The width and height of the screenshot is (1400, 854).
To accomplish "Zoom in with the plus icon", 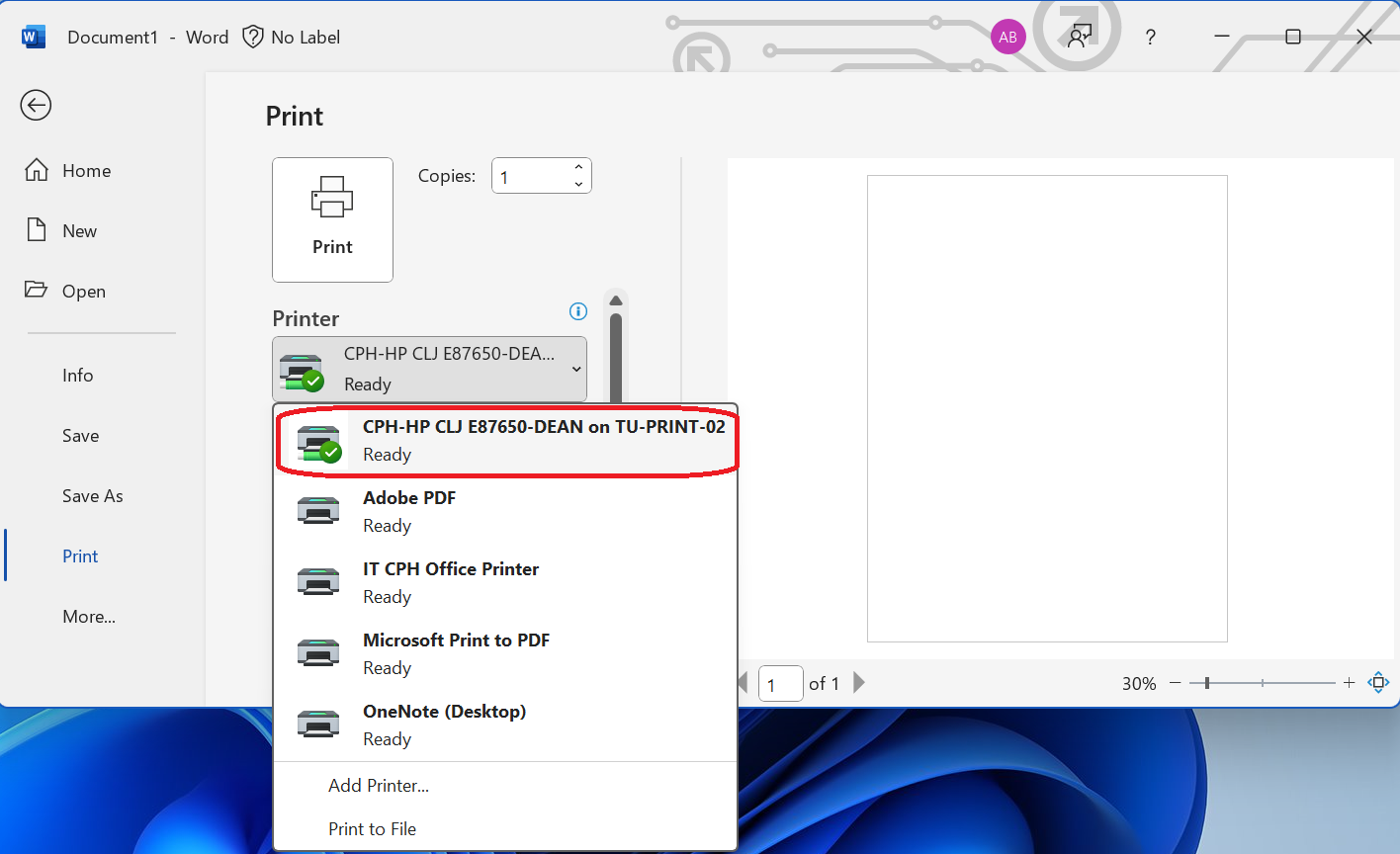I will (1349, 683).
